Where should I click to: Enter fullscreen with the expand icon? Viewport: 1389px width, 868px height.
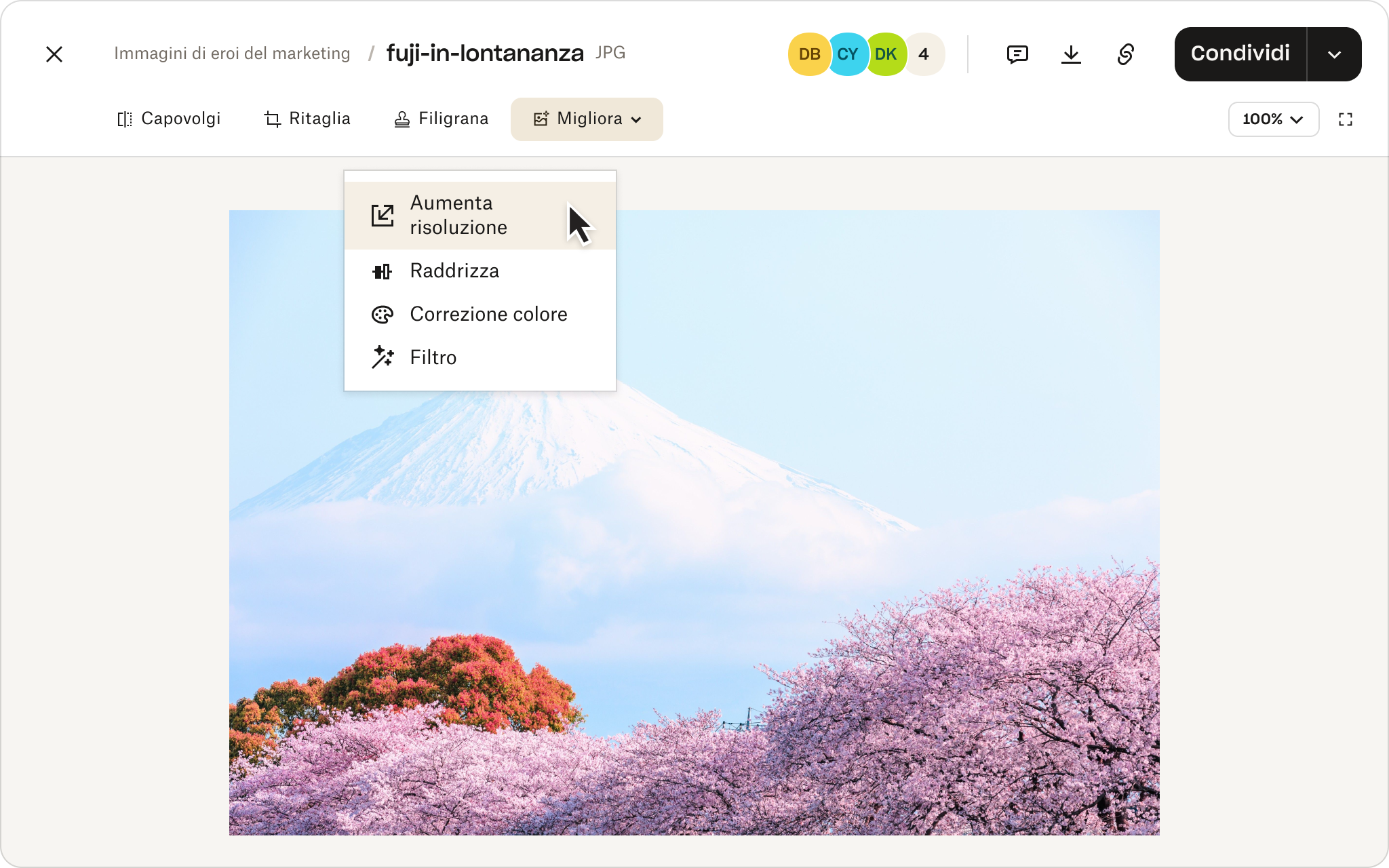[x=1346, y=119]
